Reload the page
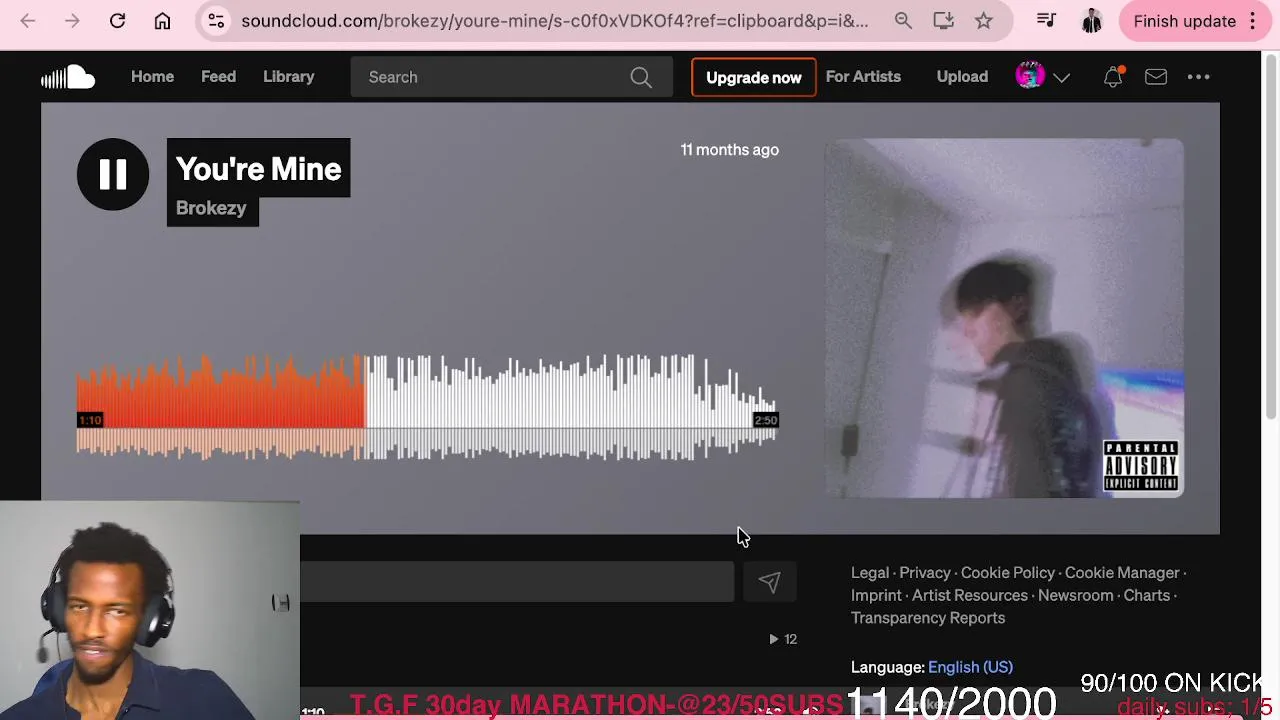The width and height of the screenshot is (1280, 720). click(x=117, y=21)
